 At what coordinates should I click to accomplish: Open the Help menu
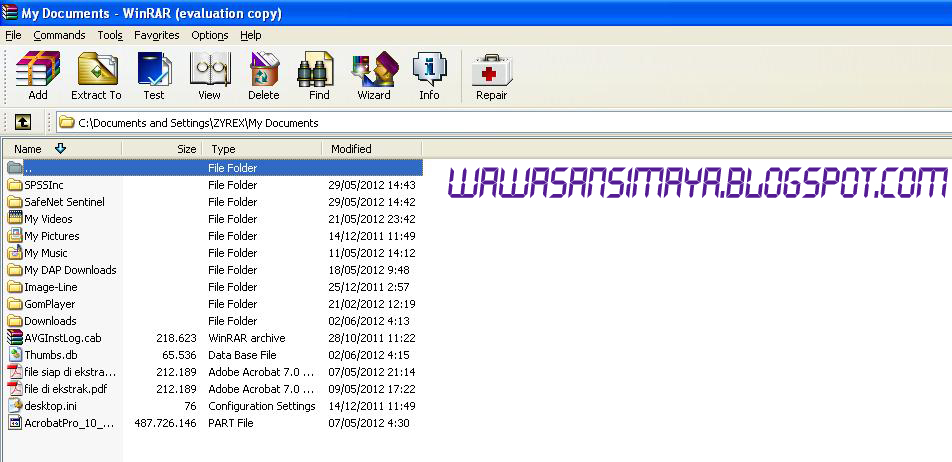251,35
